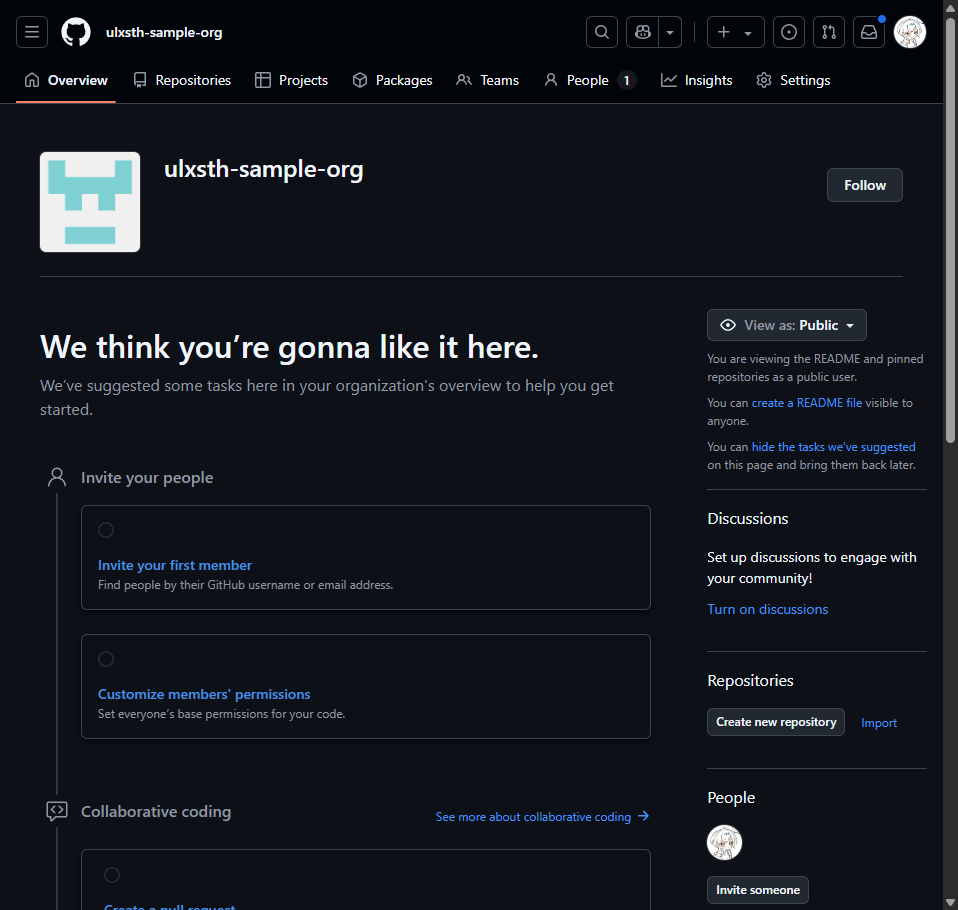Open Customize members' permissions link
This screenshot has width=958, height=910.
tap(204, 694)
